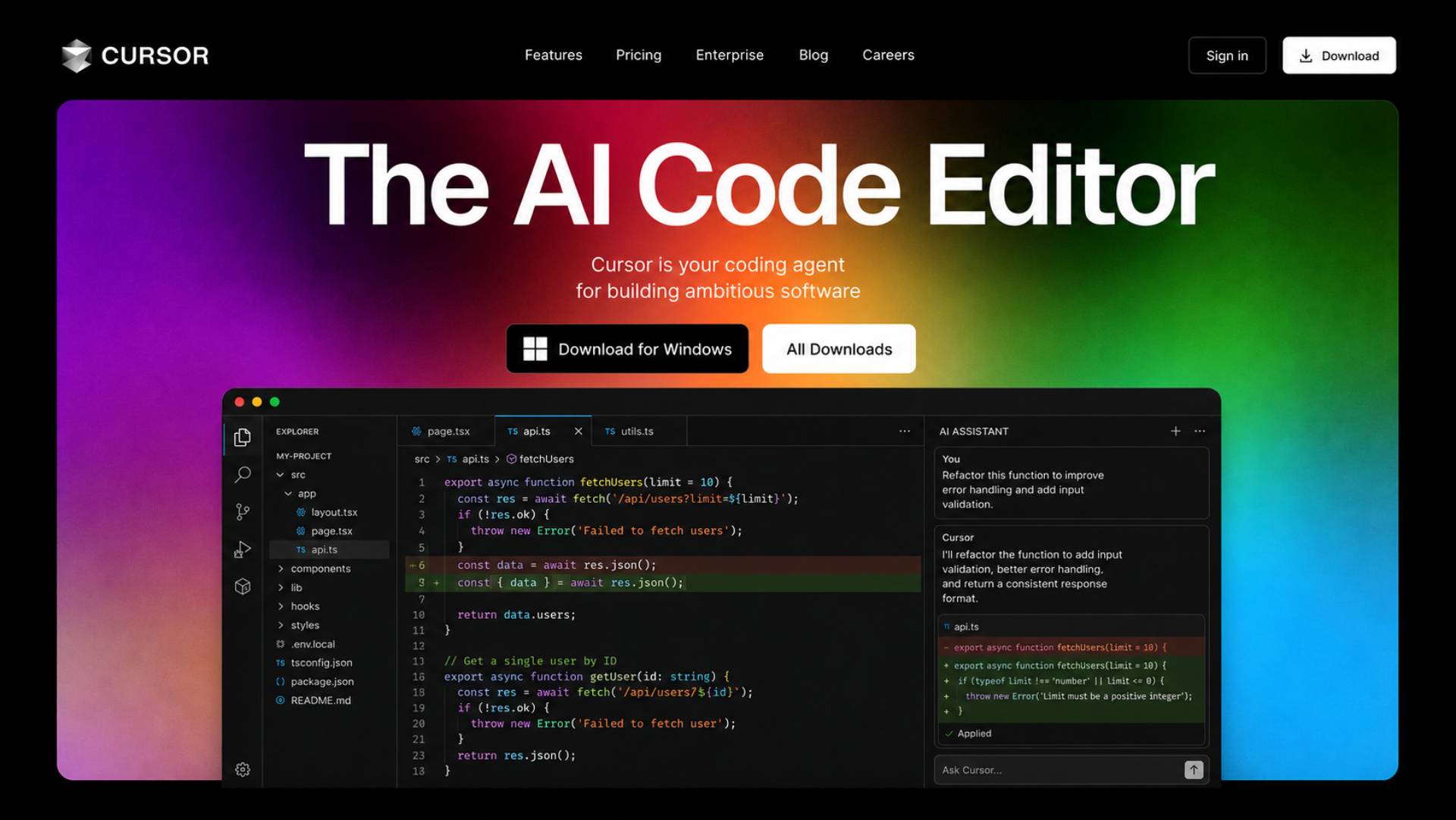Select the api.ts editor tab
This screenshot has width=1456, height=820.
click(543, 431)
